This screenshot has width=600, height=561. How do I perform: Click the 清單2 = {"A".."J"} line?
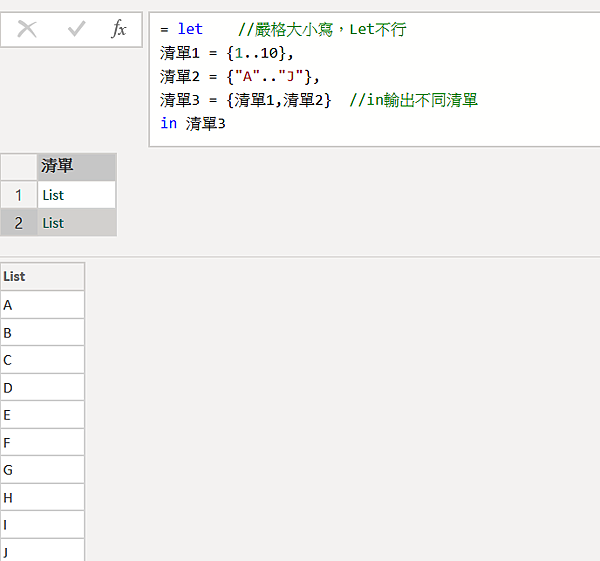coord(239,77)
